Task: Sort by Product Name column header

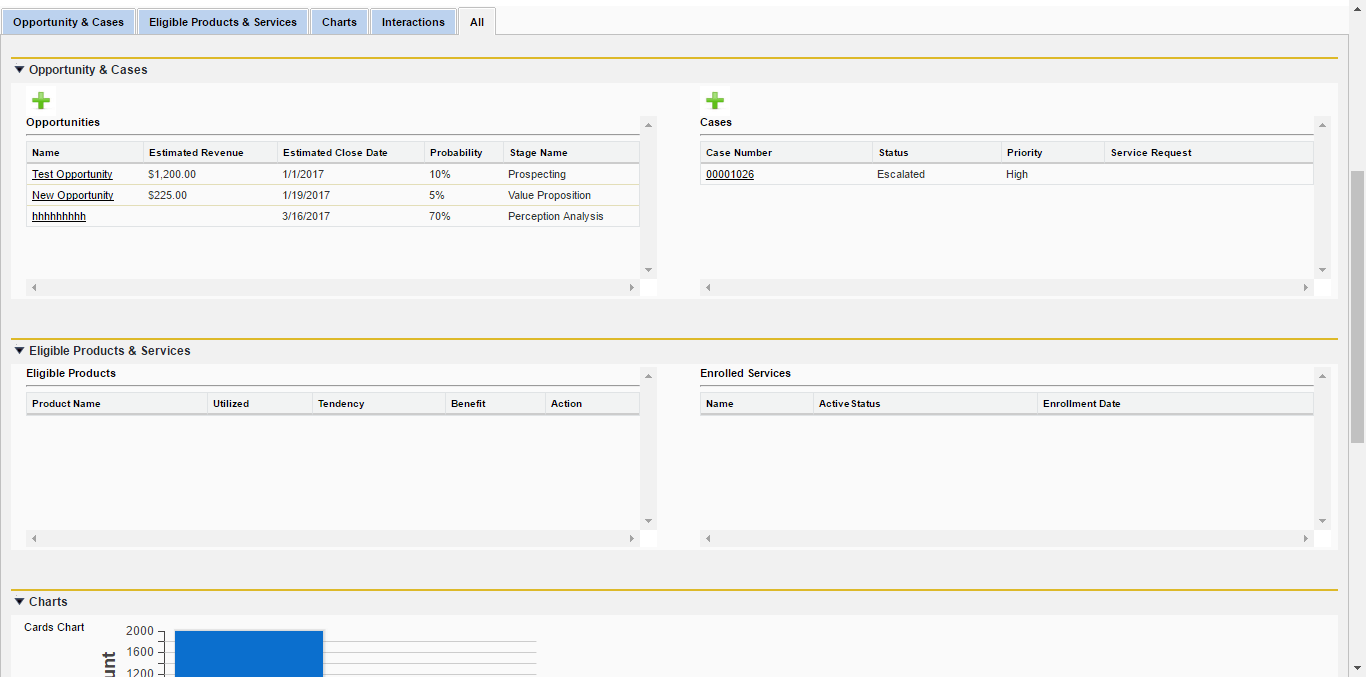Action: tap(117, 404)
